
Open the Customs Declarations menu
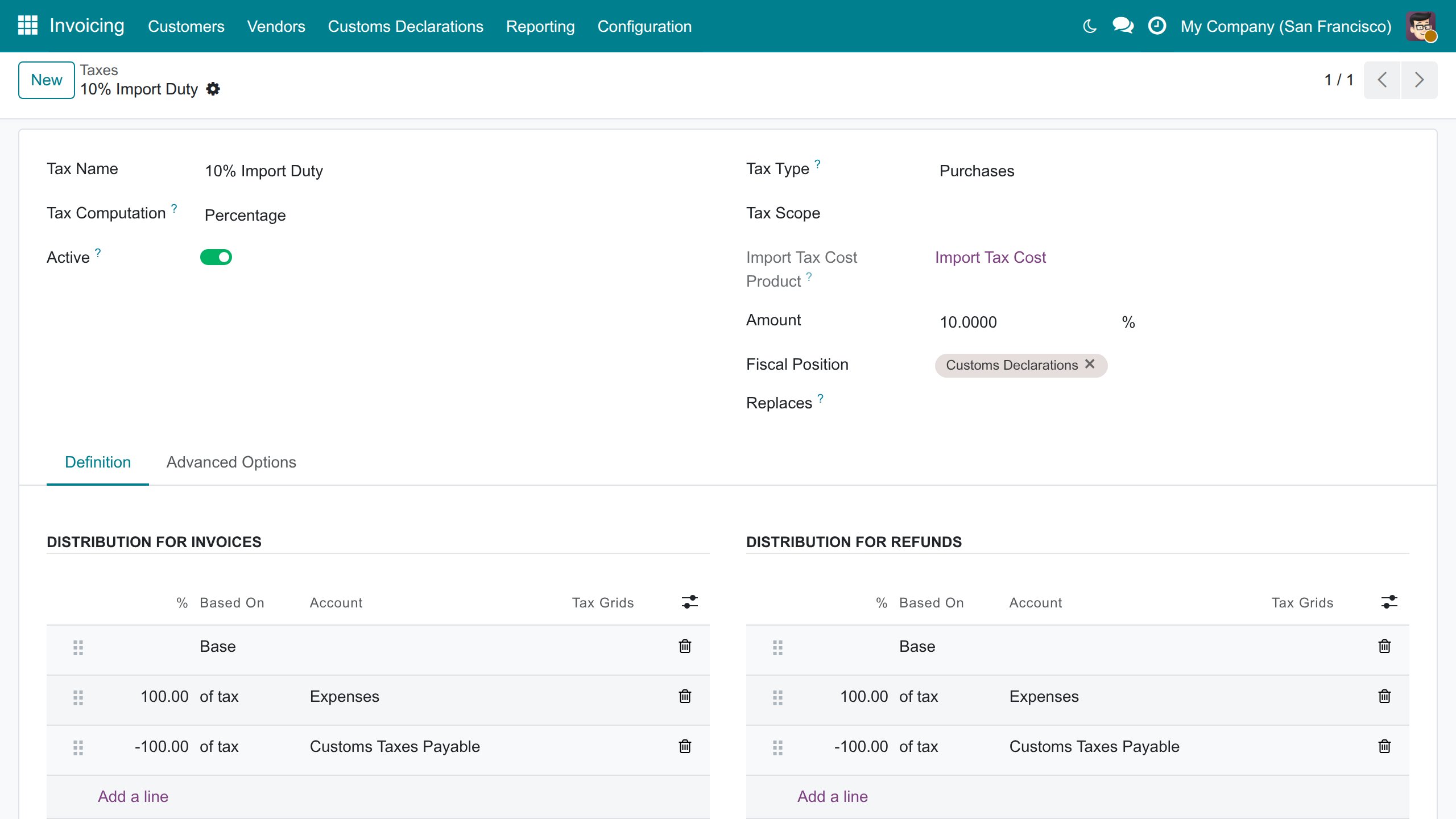[406, 26]
